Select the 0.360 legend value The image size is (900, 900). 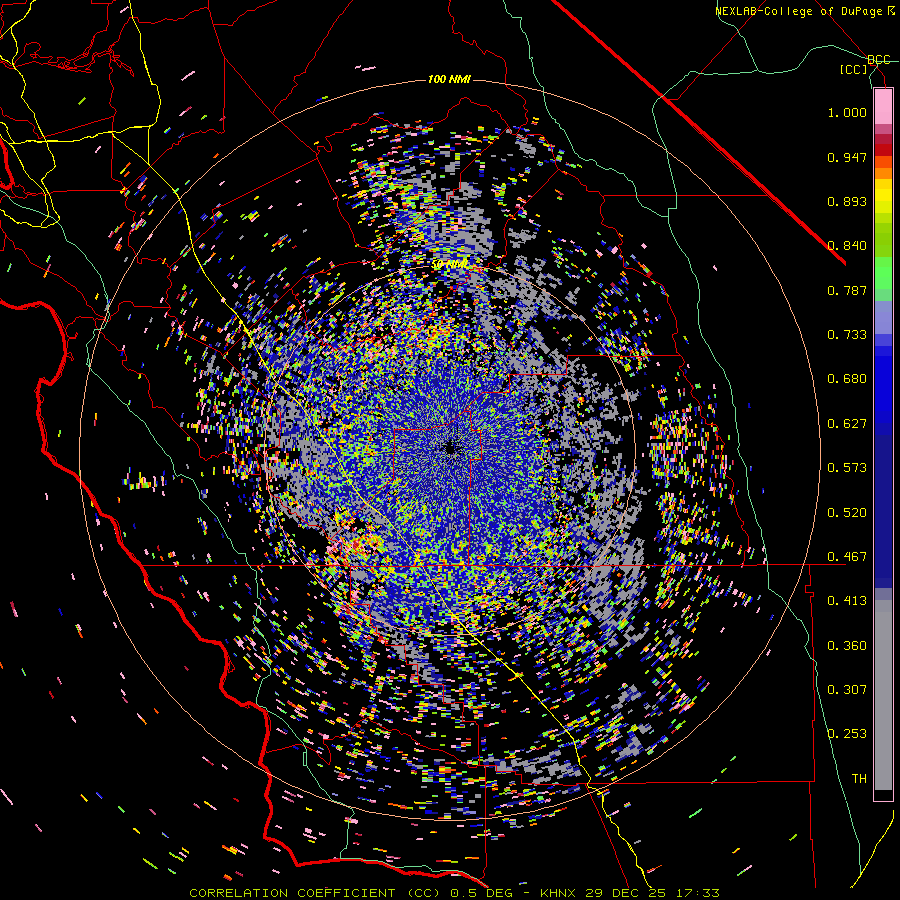coord(847,646)
